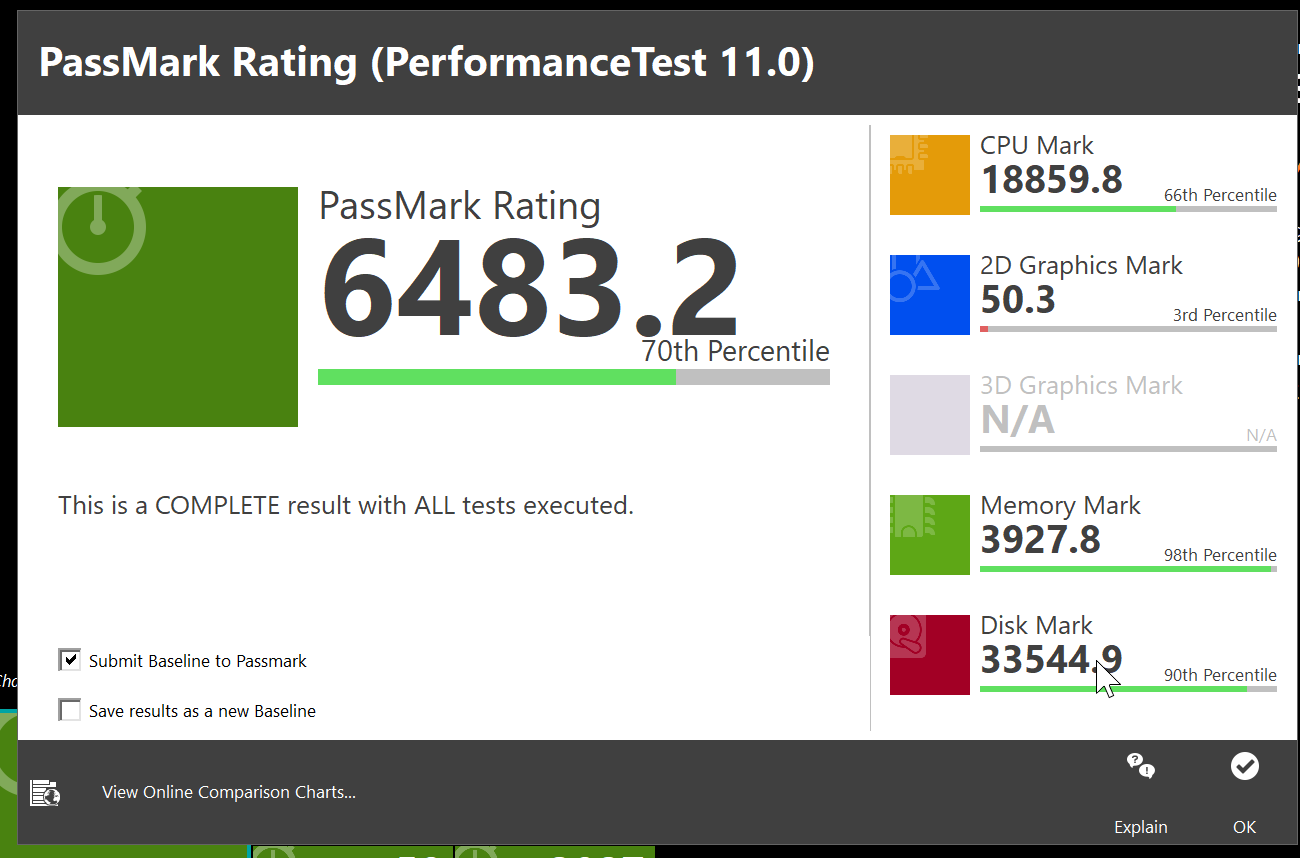Viewport: 1300px width, 858px height.
Task: Click the large green PassMark Rating stopwatch tile
Action: (178, 307)
